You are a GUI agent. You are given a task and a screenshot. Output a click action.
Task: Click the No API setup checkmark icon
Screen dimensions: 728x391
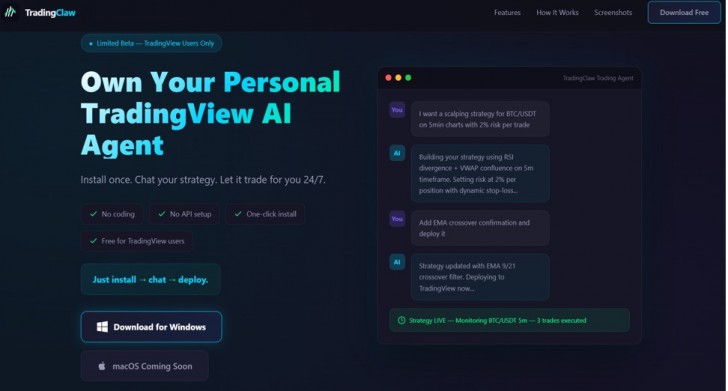[162, 214]
